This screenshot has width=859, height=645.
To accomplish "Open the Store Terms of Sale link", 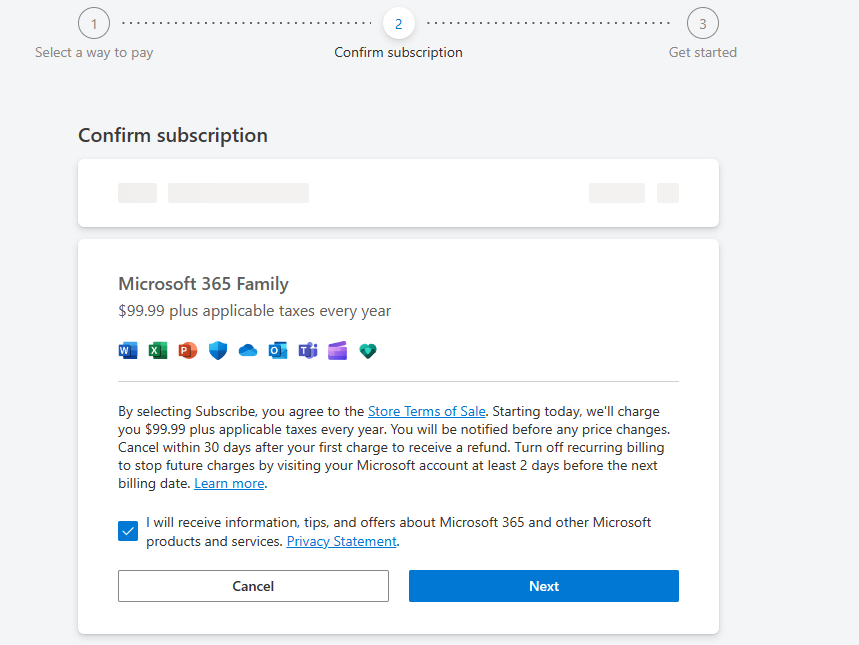I will point(427,411).
